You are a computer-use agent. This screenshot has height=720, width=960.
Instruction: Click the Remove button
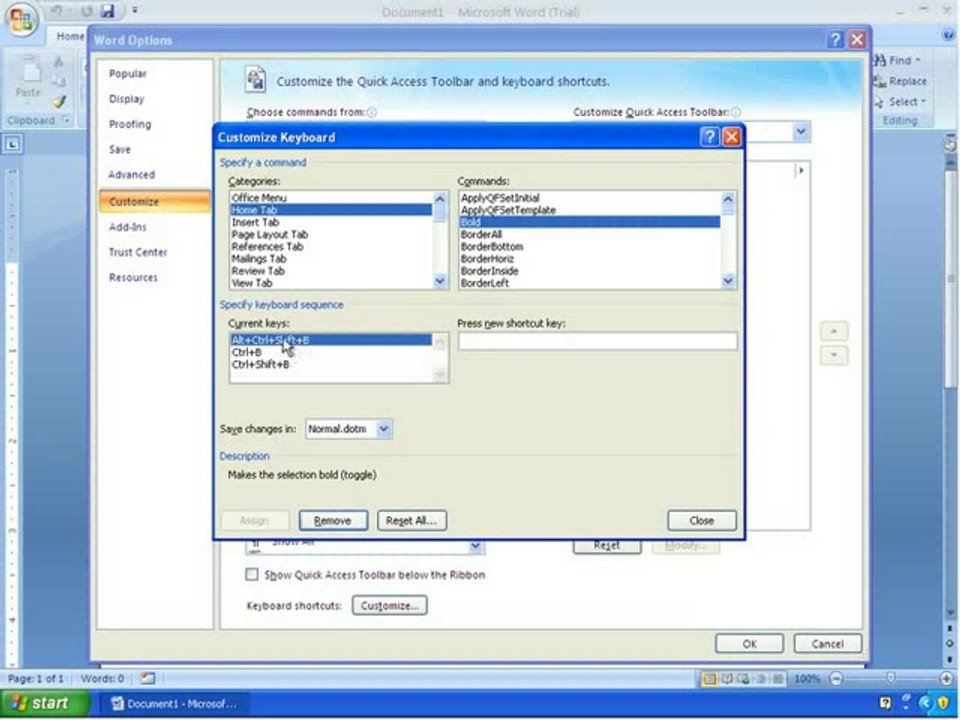(333, 520)
